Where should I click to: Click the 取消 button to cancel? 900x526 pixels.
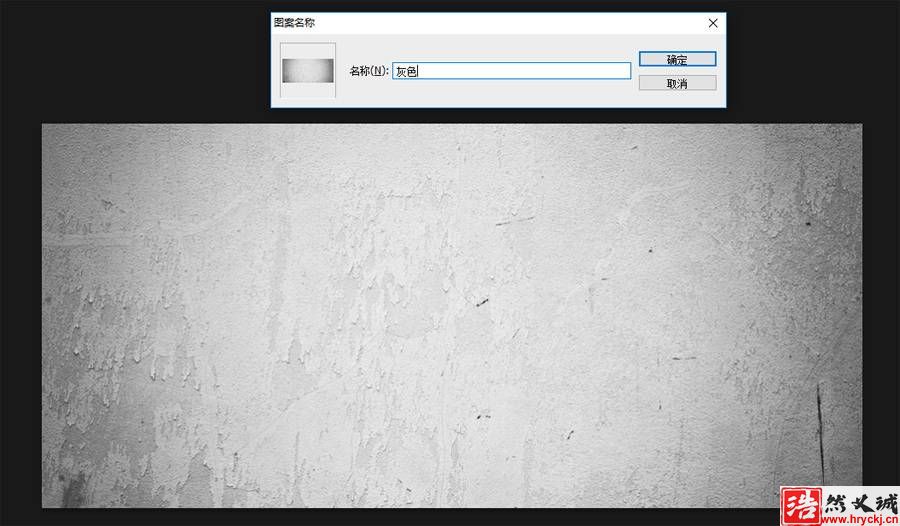[x=677, y=83]
